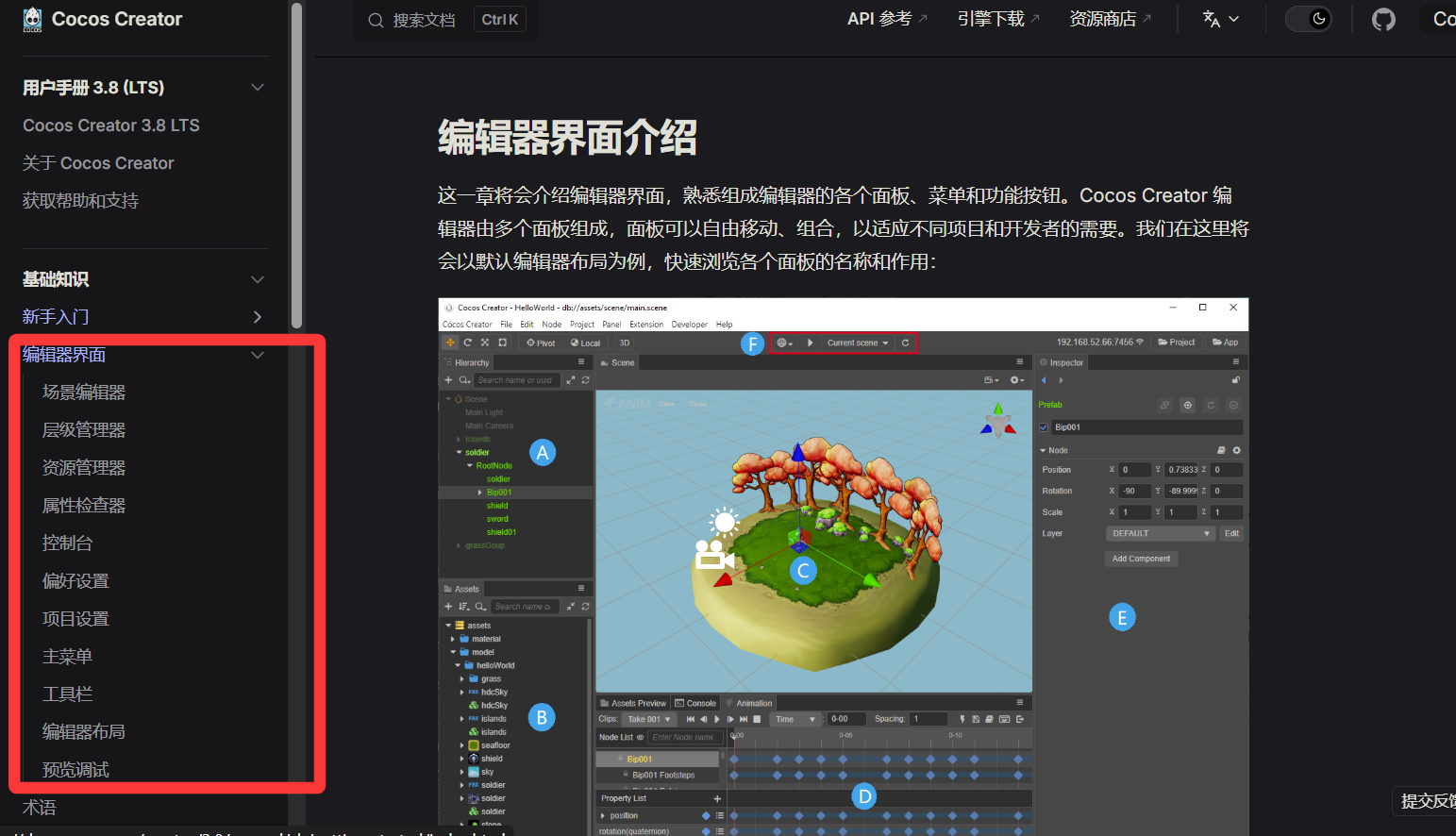1456x836 pixels.
Task: Open 项目设置 sidebar entry
Action: point(75,619)
